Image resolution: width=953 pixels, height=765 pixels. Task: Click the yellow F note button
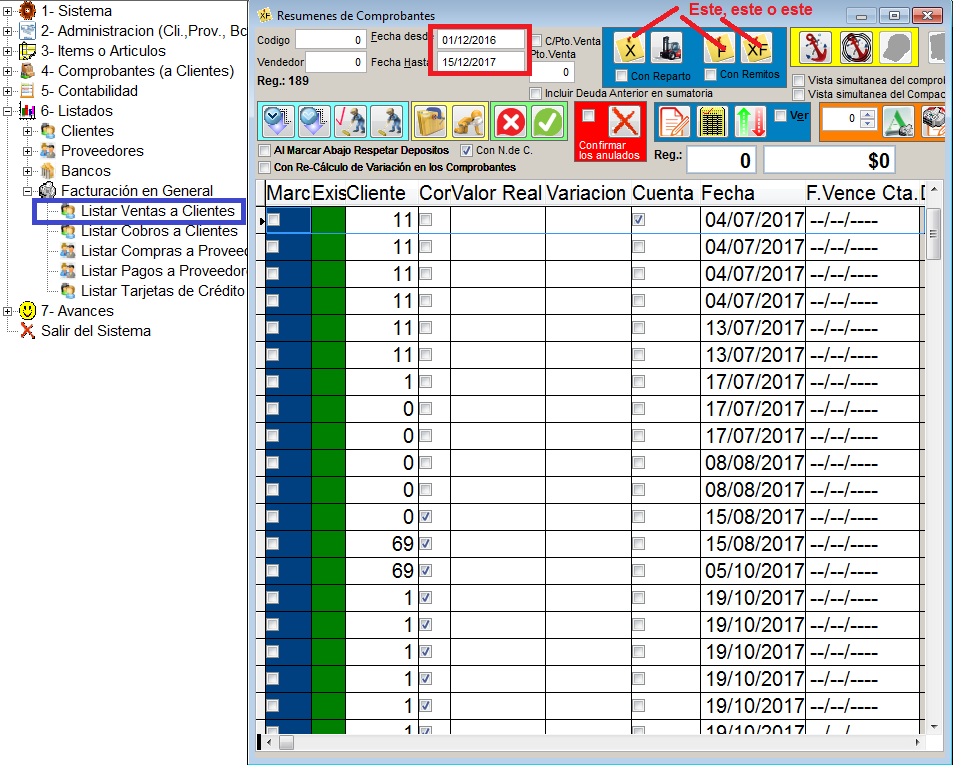pos(720,49)
